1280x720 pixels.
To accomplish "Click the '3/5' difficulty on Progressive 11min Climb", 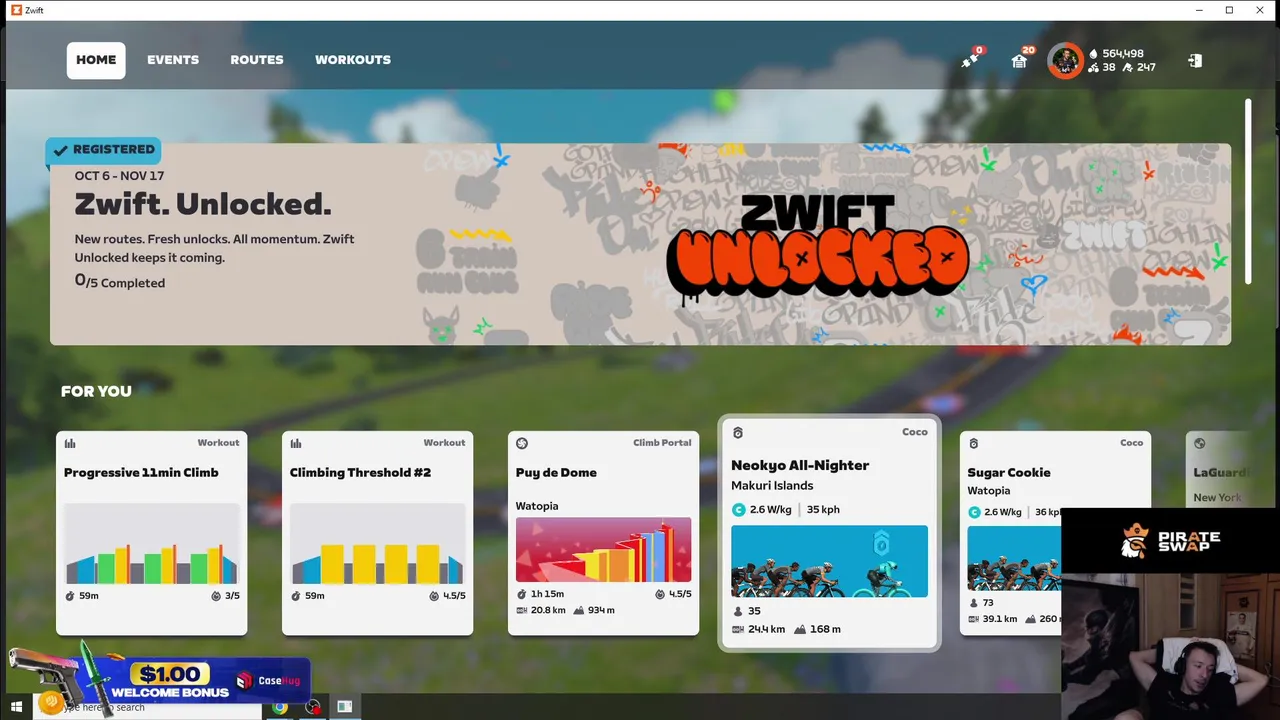I will point(232,595).
